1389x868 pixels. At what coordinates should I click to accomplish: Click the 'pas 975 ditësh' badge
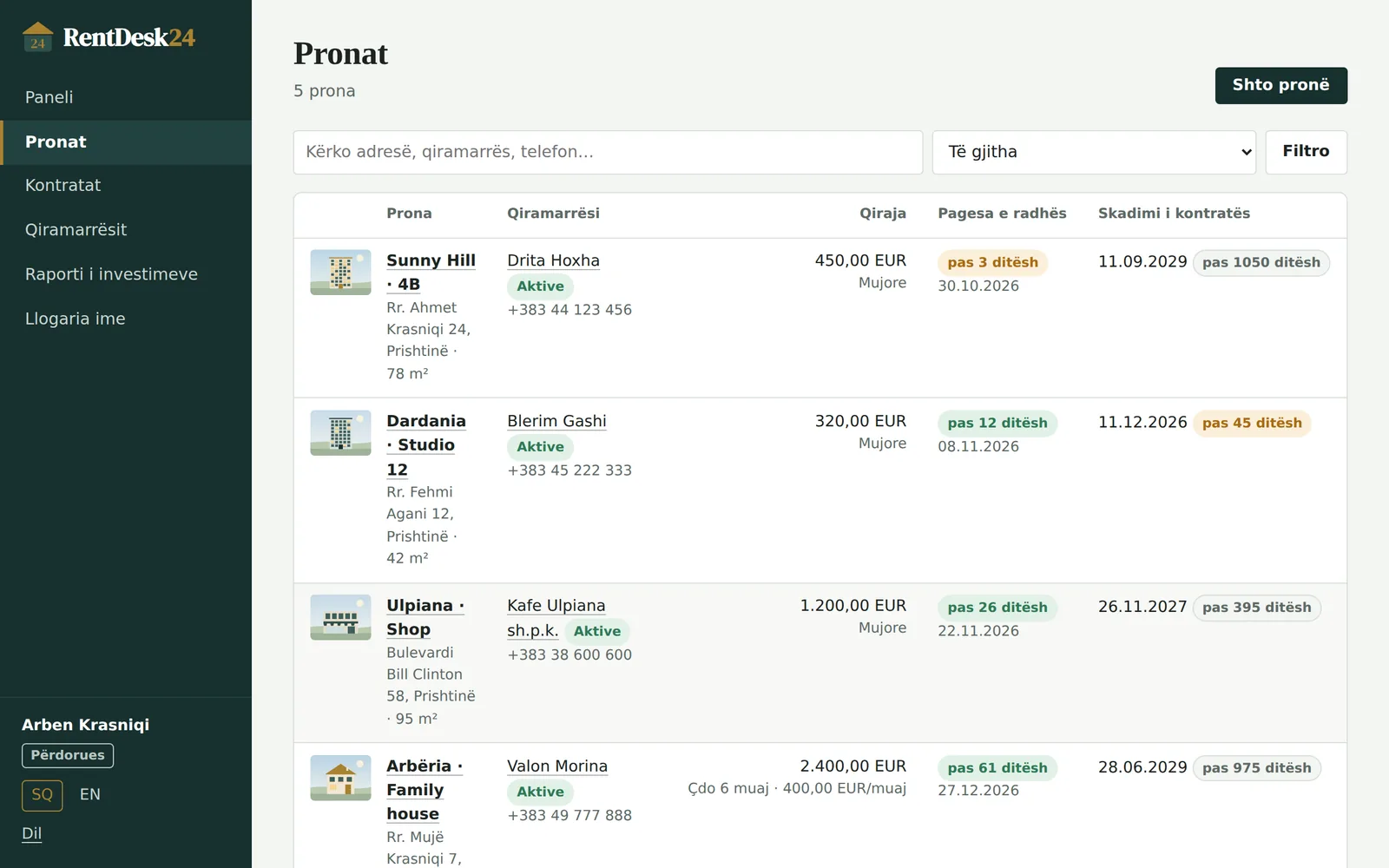1256,768
